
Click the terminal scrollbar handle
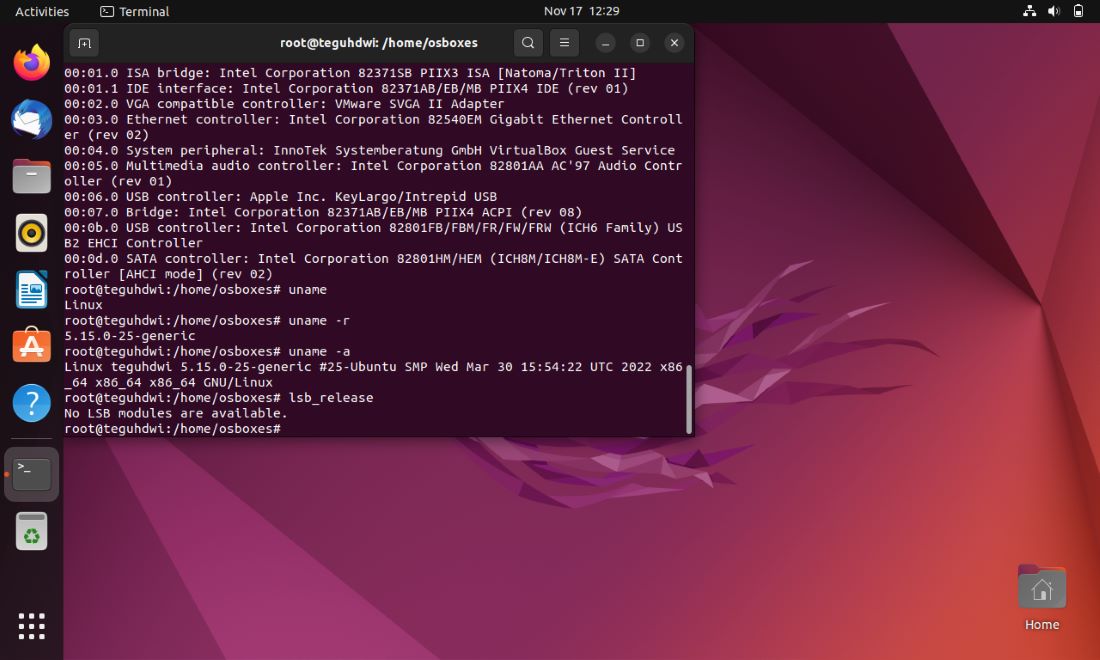[689, 399]
